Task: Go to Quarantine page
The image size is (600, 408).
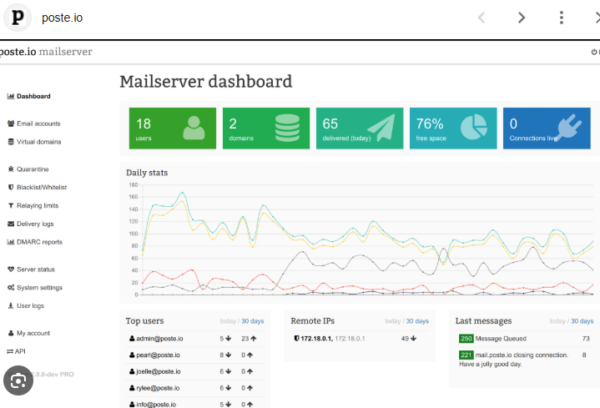Action: [28, 169]
